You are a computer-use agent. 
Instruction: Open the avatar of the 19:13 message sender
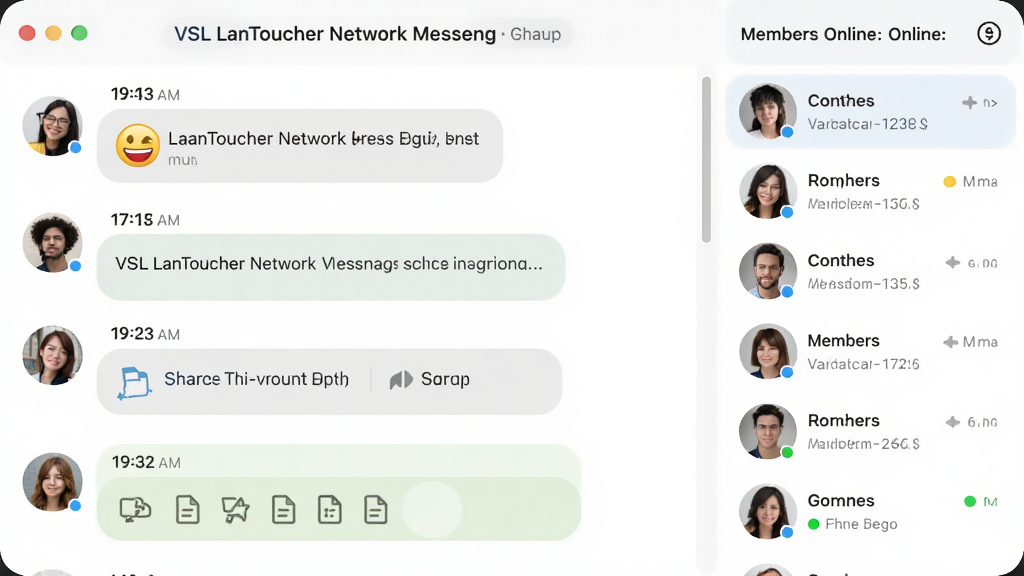tap(52, 126)
